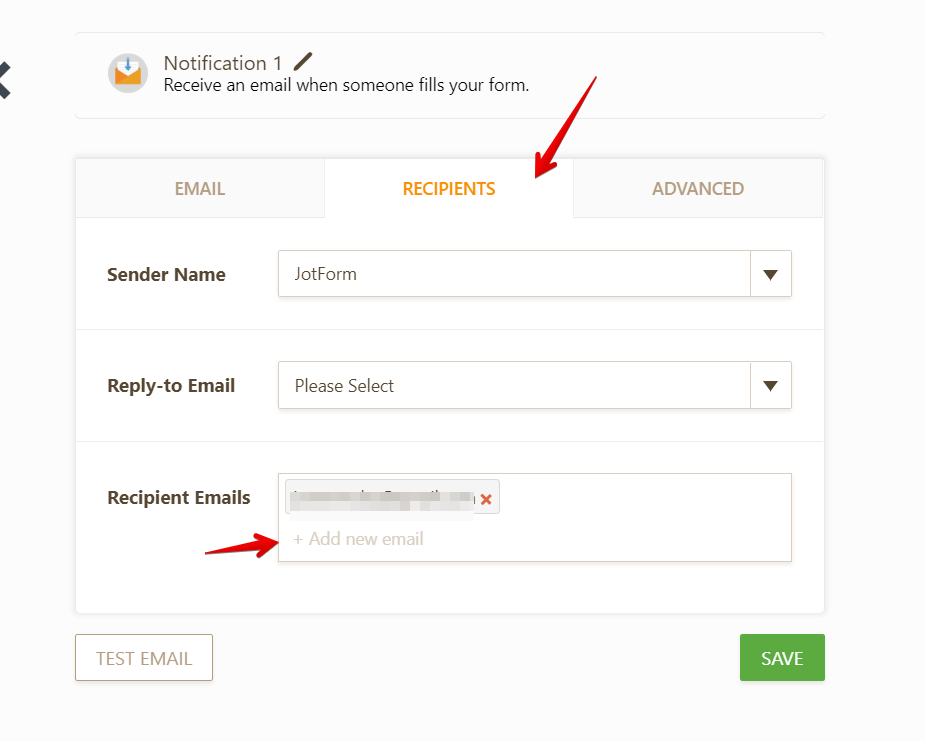This screenshot has width=925, height=741.
Task: Remove the recipient email with red x
Action: [486, 499]
